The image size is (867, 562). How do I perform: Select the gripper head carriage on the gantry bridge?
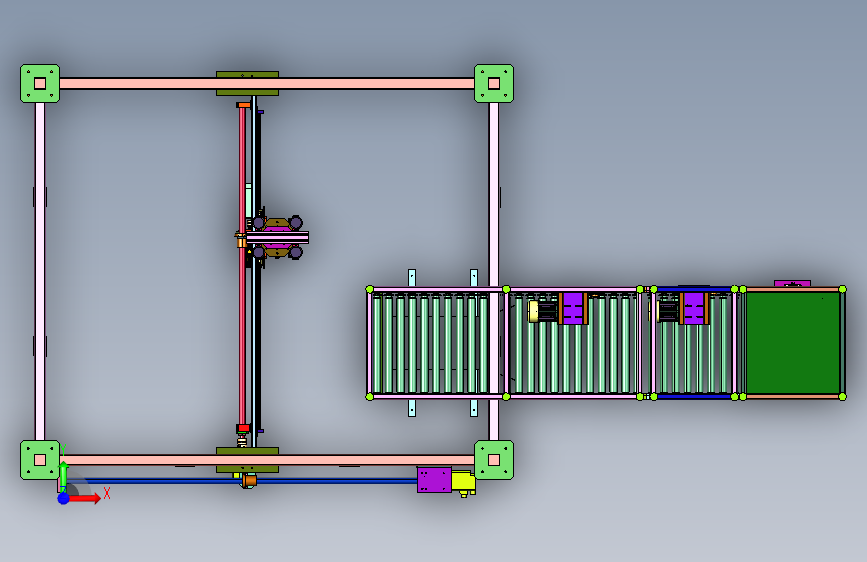click(276, 238)
